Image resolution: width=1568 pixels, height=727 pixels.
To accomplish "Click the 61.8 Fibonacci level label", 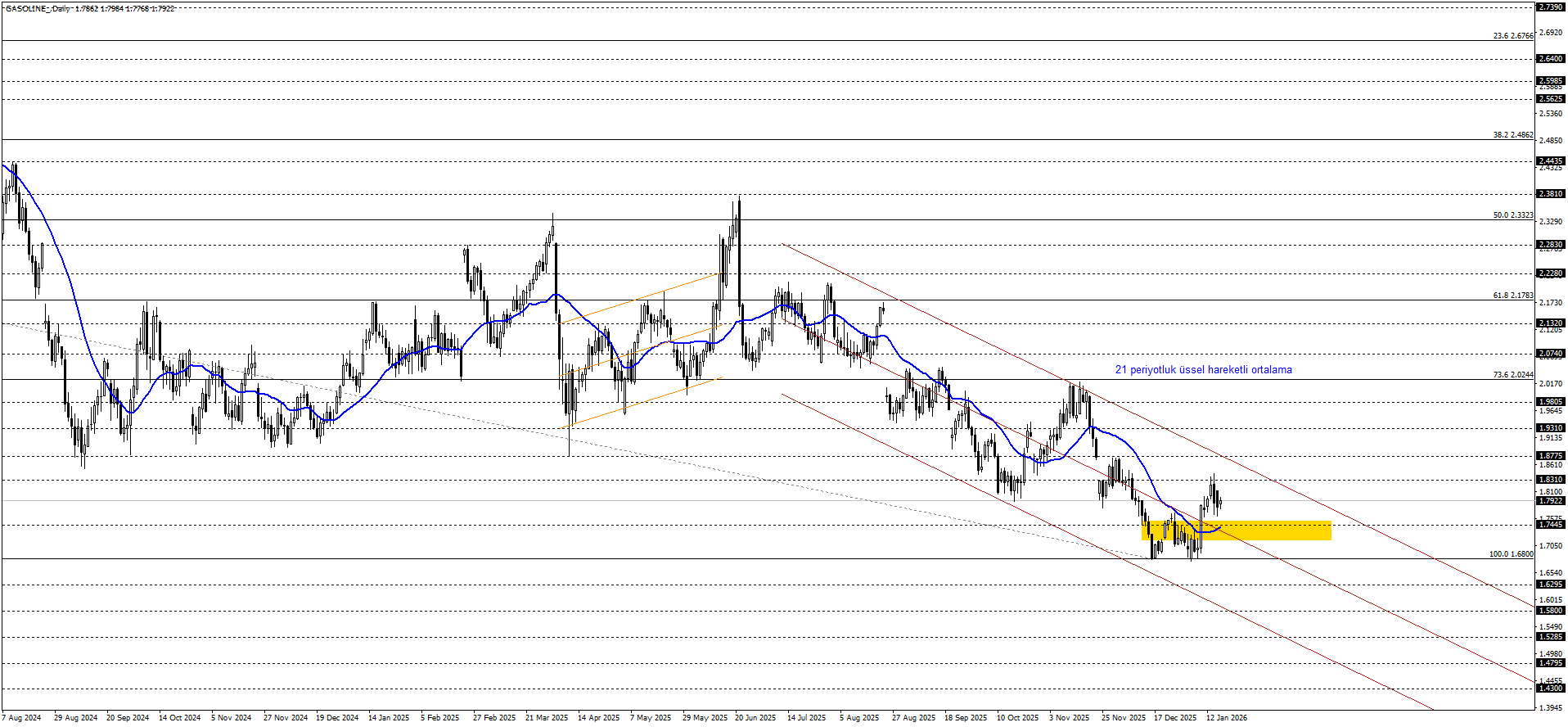I will (1512, 296).
